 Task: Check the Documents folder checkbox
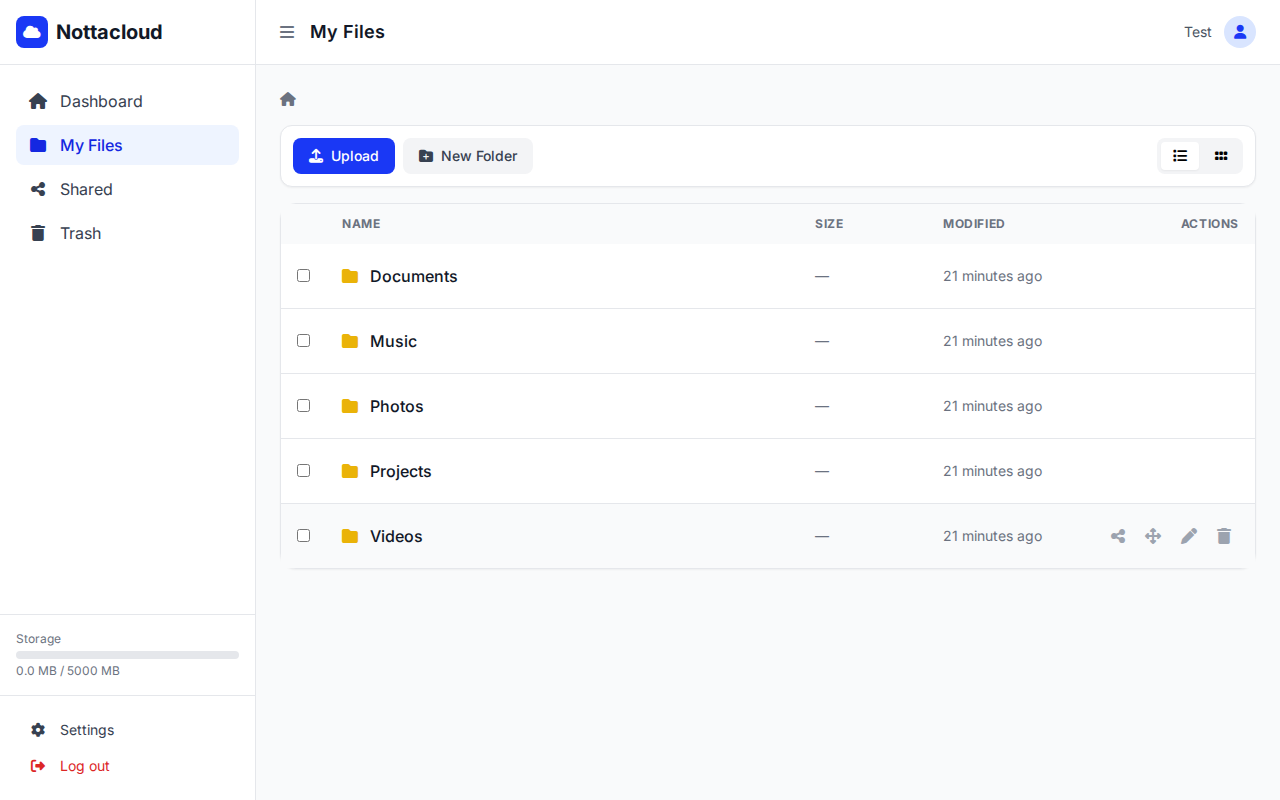click(x=304, y=275)
